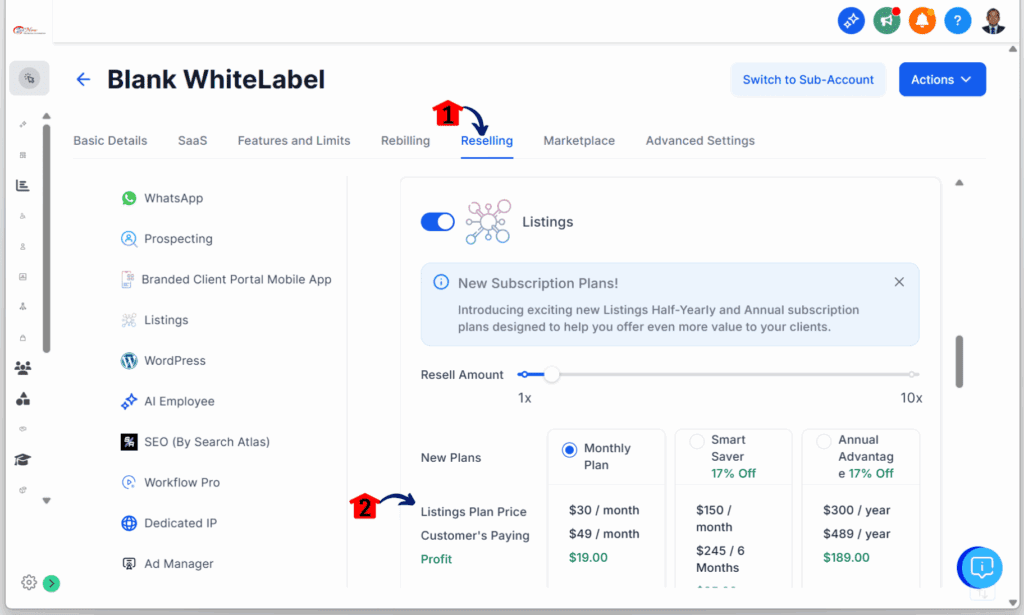Dismiss the New Subscription Plans banner
The image size is (1024, 615).
(899, 282)
